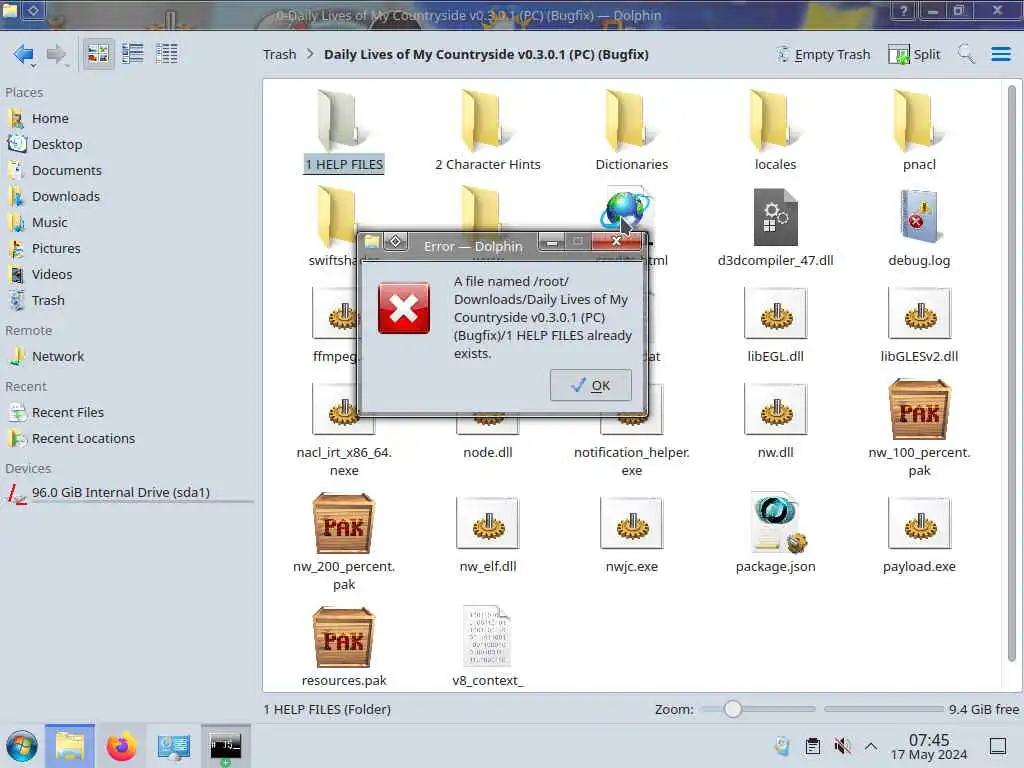1024x768 pixels.
Task: Select the libGLESv2.dll file
Action: 919,323
